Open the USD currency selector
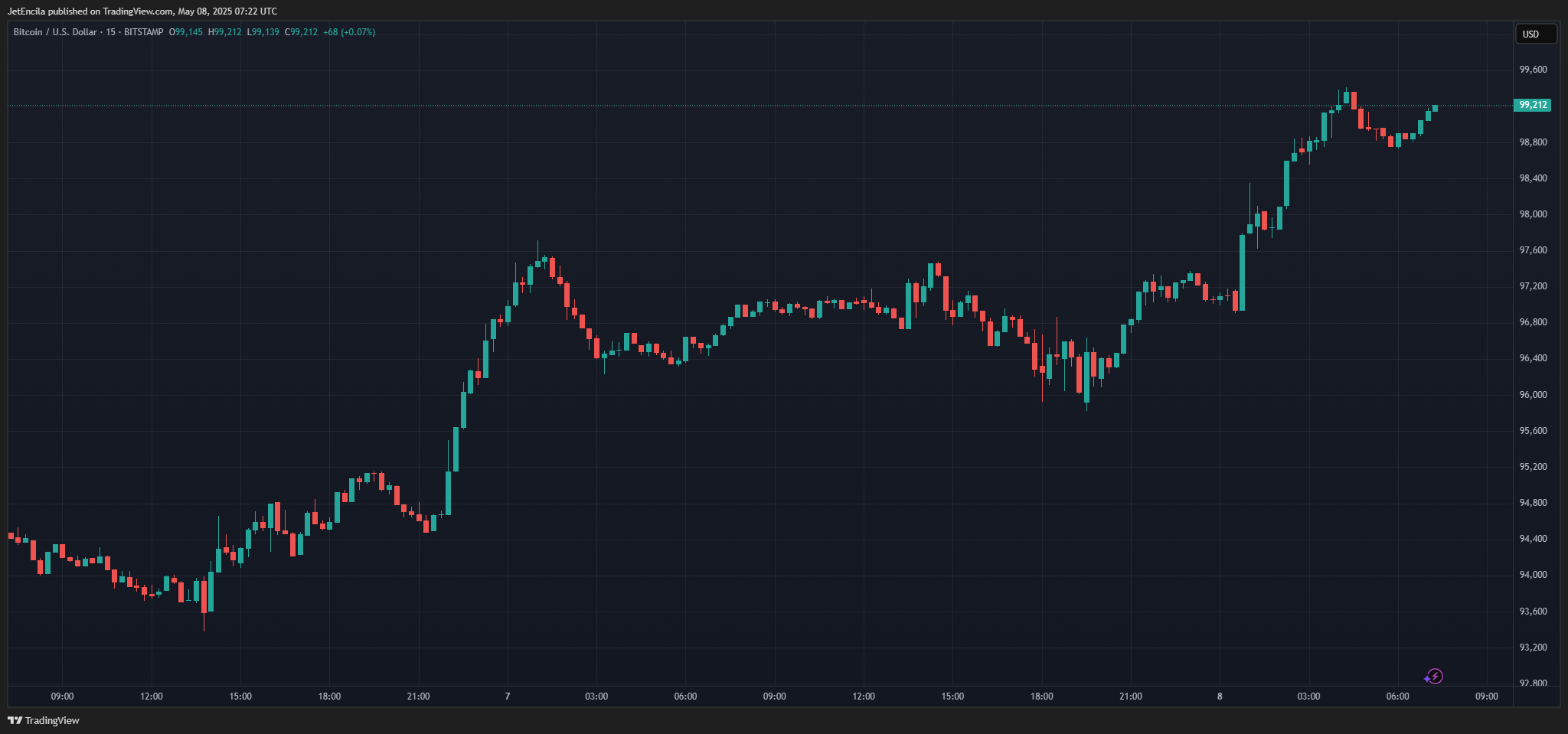 [1536, 34]
